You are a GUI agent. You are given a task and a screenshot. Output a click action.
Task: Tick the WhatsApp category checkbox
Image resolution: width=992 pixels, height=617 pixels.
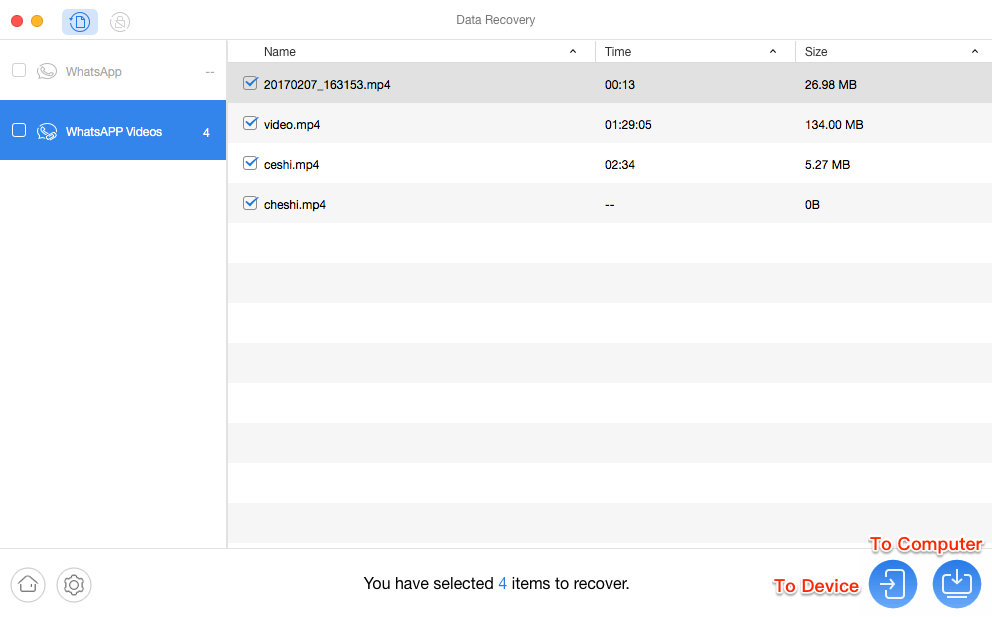coord(19,70)
